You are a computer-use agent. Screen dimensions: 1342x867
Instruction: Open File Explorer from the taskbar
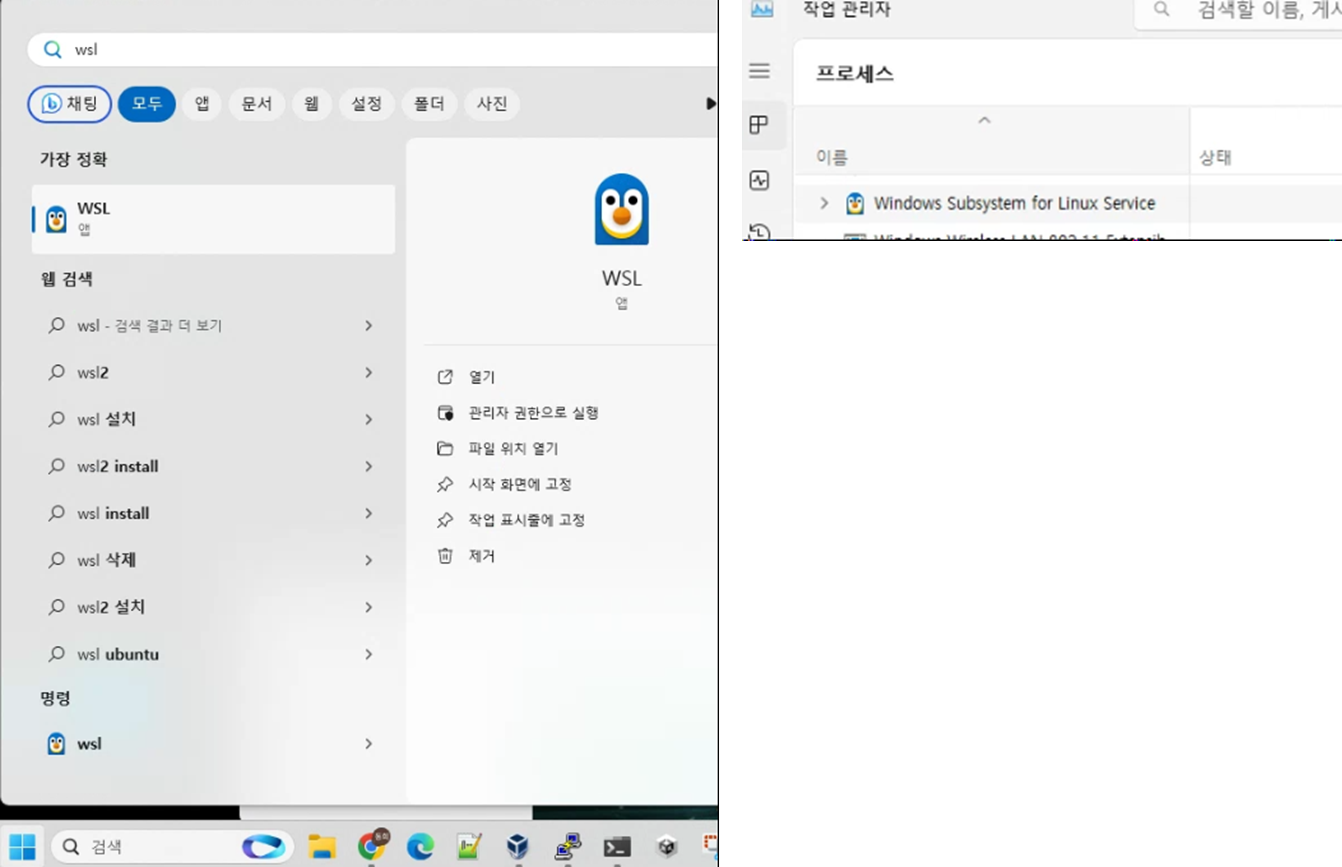[x=322, y=847]
